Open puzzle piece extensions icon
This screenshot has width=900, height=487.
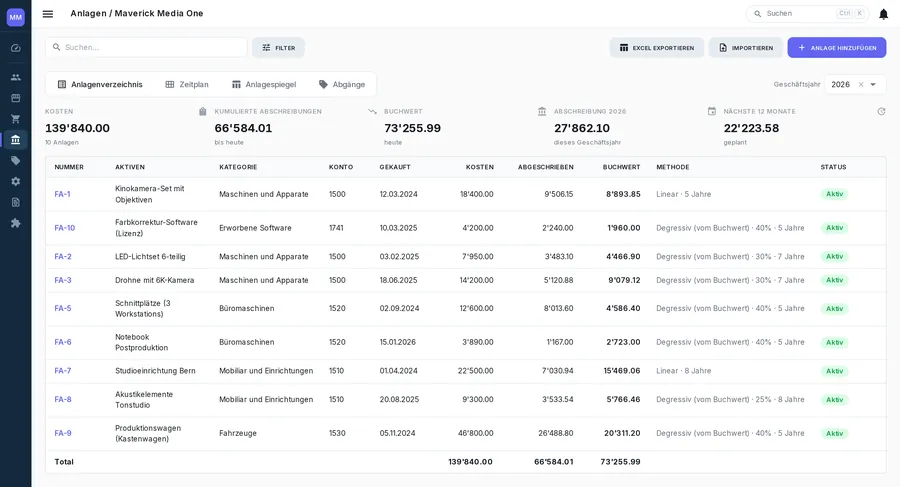pos(15,223)
